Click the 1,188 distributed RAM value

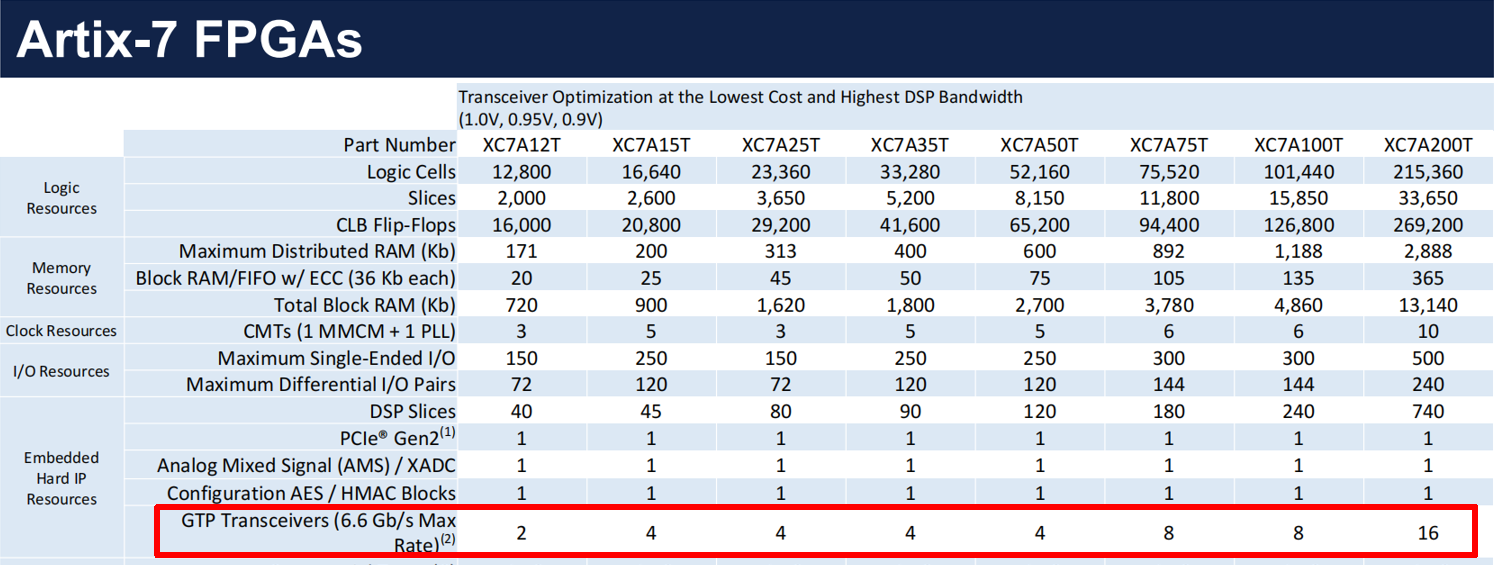click(x=1299, y=251)
